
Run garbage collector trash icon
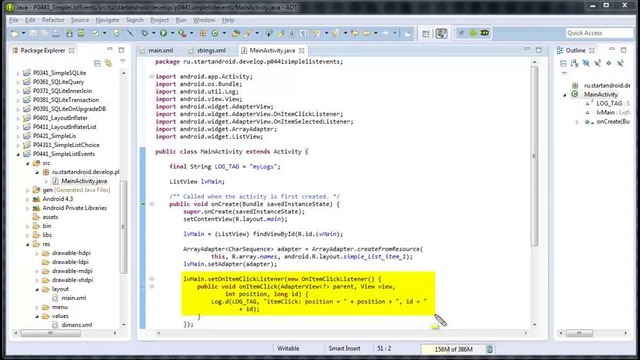490,349
